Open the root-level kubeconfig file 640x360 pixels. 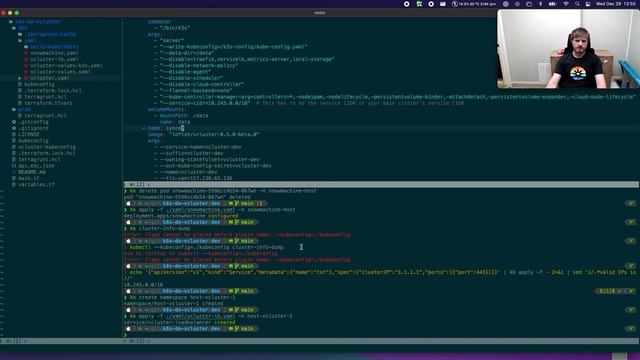click(x=33, y=141)
